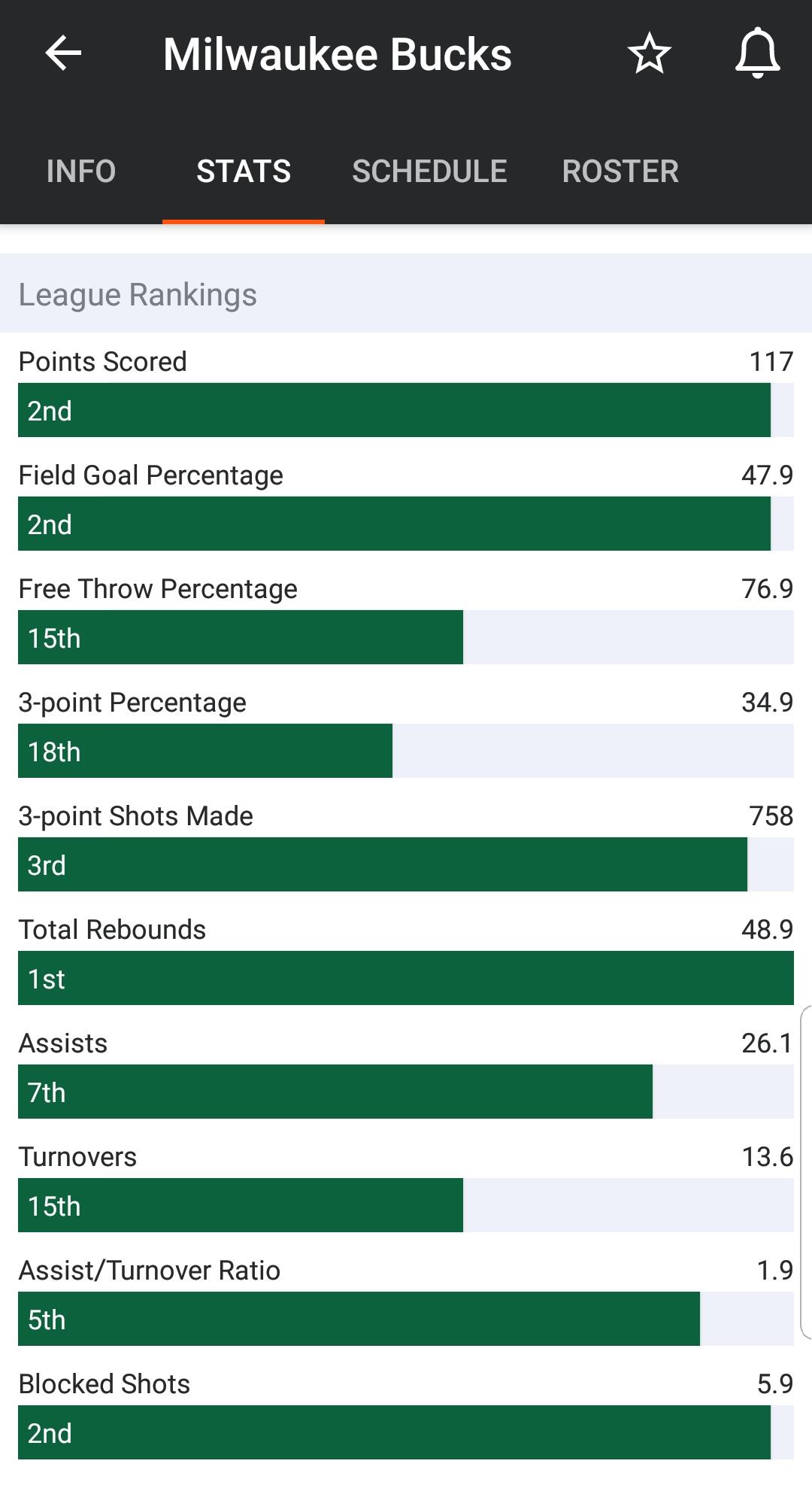Go to the ROSTER tab
This screenshot has height=1485, width=812.
620,172
